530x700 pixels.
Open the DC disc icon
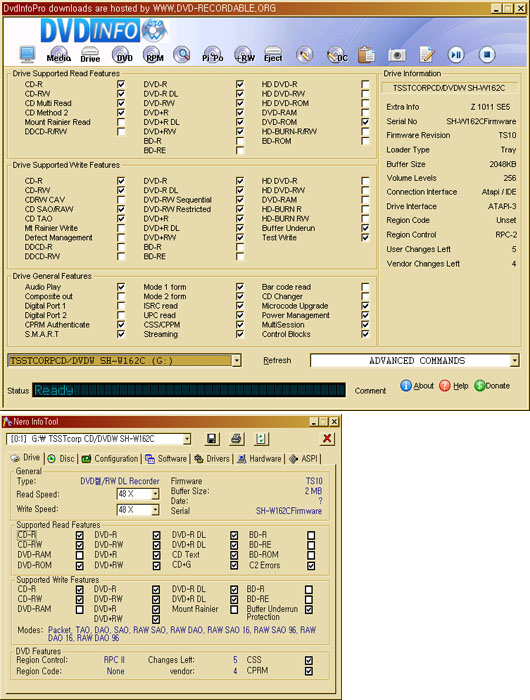337,54
